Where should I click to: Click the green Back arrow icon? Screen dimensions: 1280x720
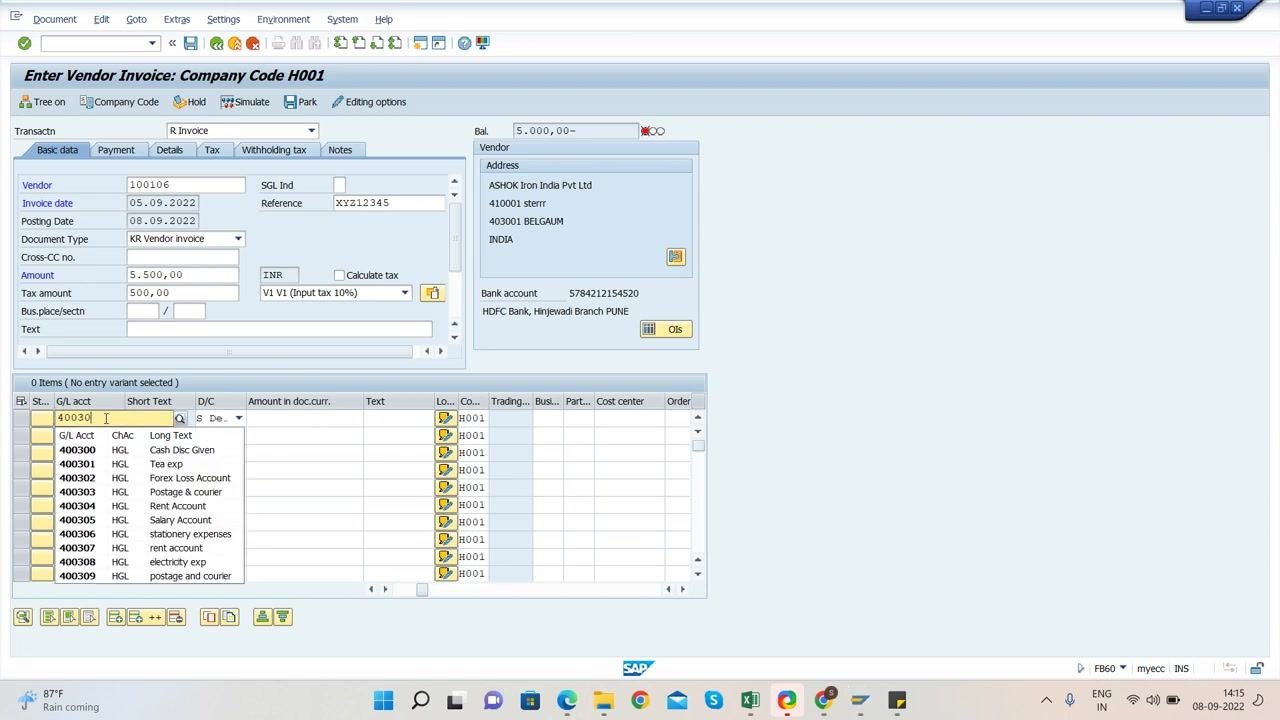pos(216,43)
